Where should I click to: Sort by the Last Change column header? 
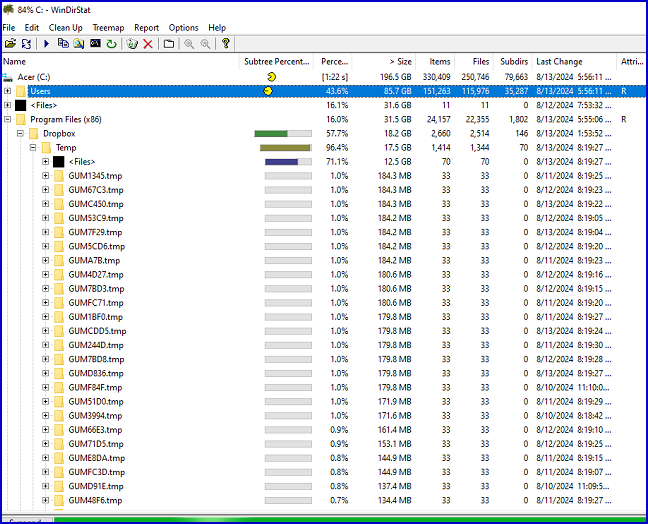point(559,62)
